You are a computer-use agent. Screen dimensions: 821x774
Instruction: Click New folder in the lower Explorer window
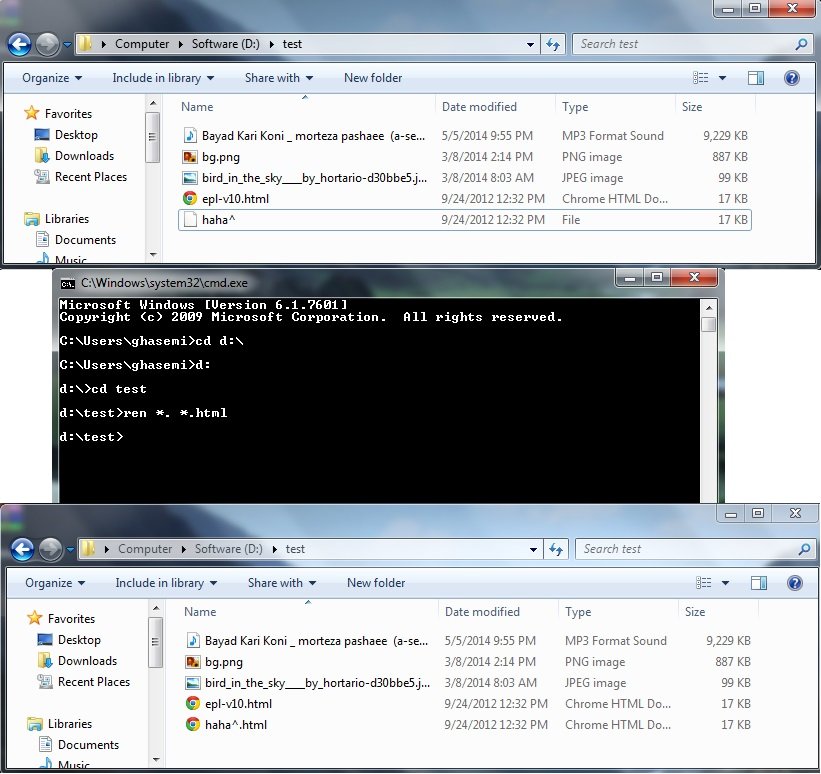tap(376, 583)
